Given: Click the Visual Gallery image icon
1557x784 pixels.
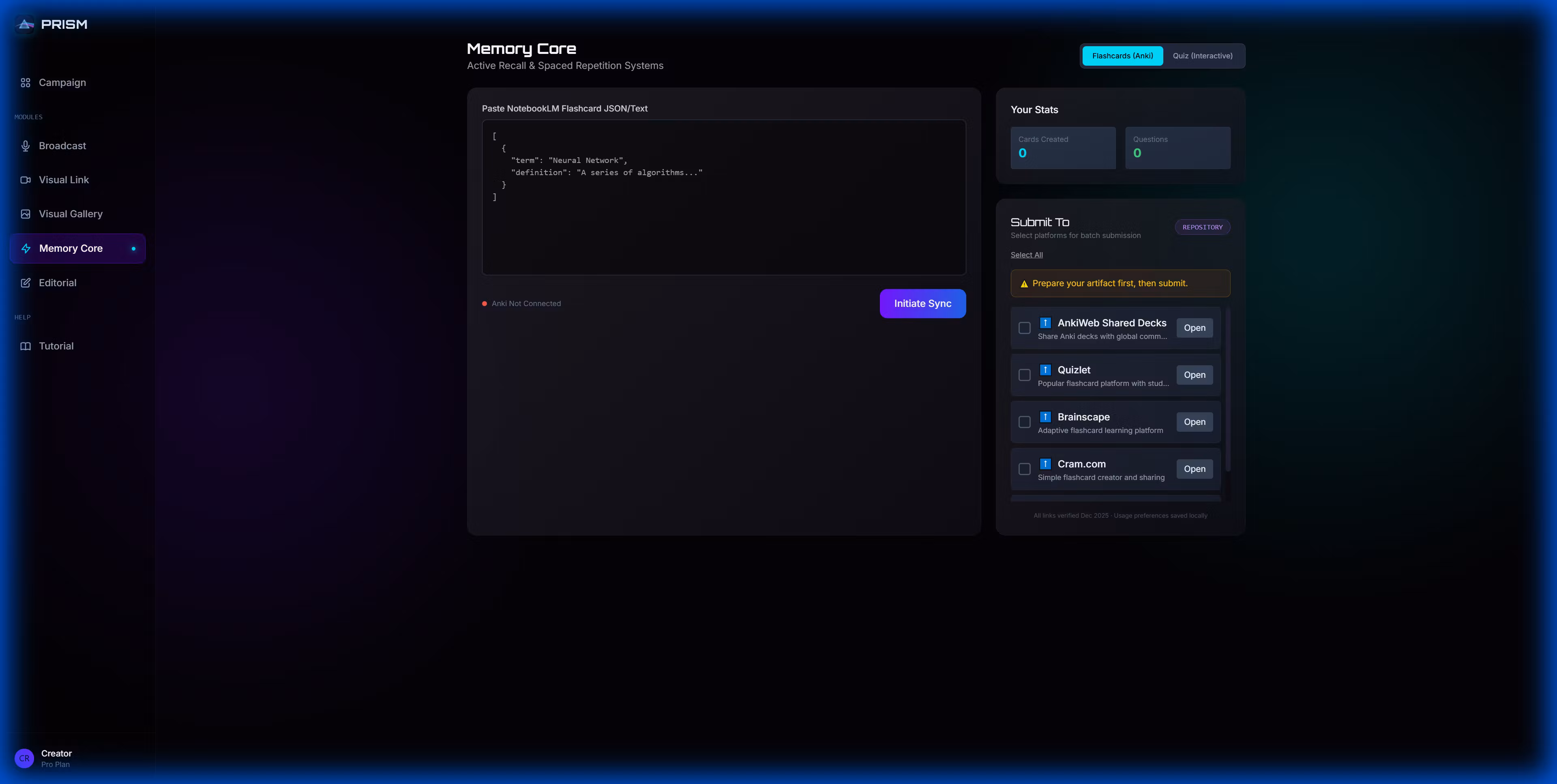Looking at the screenshot, I should click(x=26, y=214).
